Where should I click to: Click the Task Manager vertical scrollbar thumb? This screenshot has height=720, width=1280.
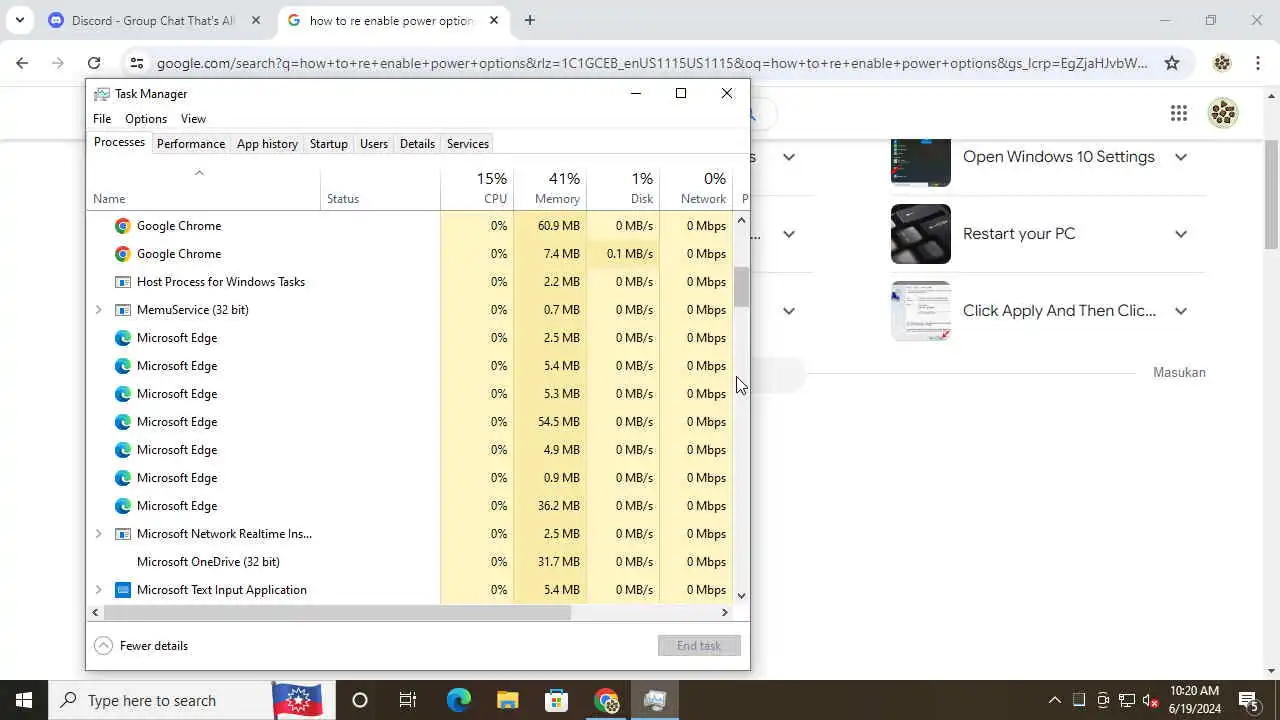click(x=741, y=288)
